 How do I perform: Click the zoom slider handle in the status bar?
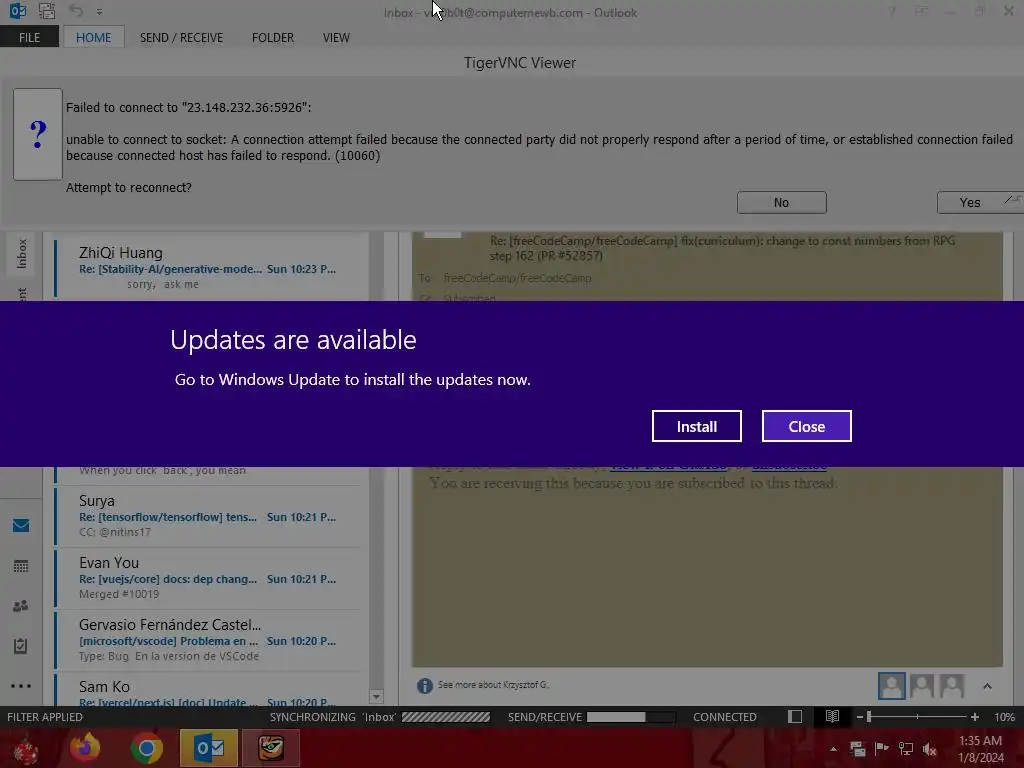click(x=869, y=717)
